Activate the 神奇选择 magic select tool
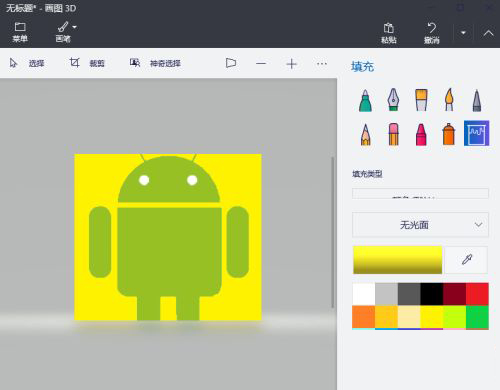The width and height of the screenshot is (500, 390). click(155, 63)
